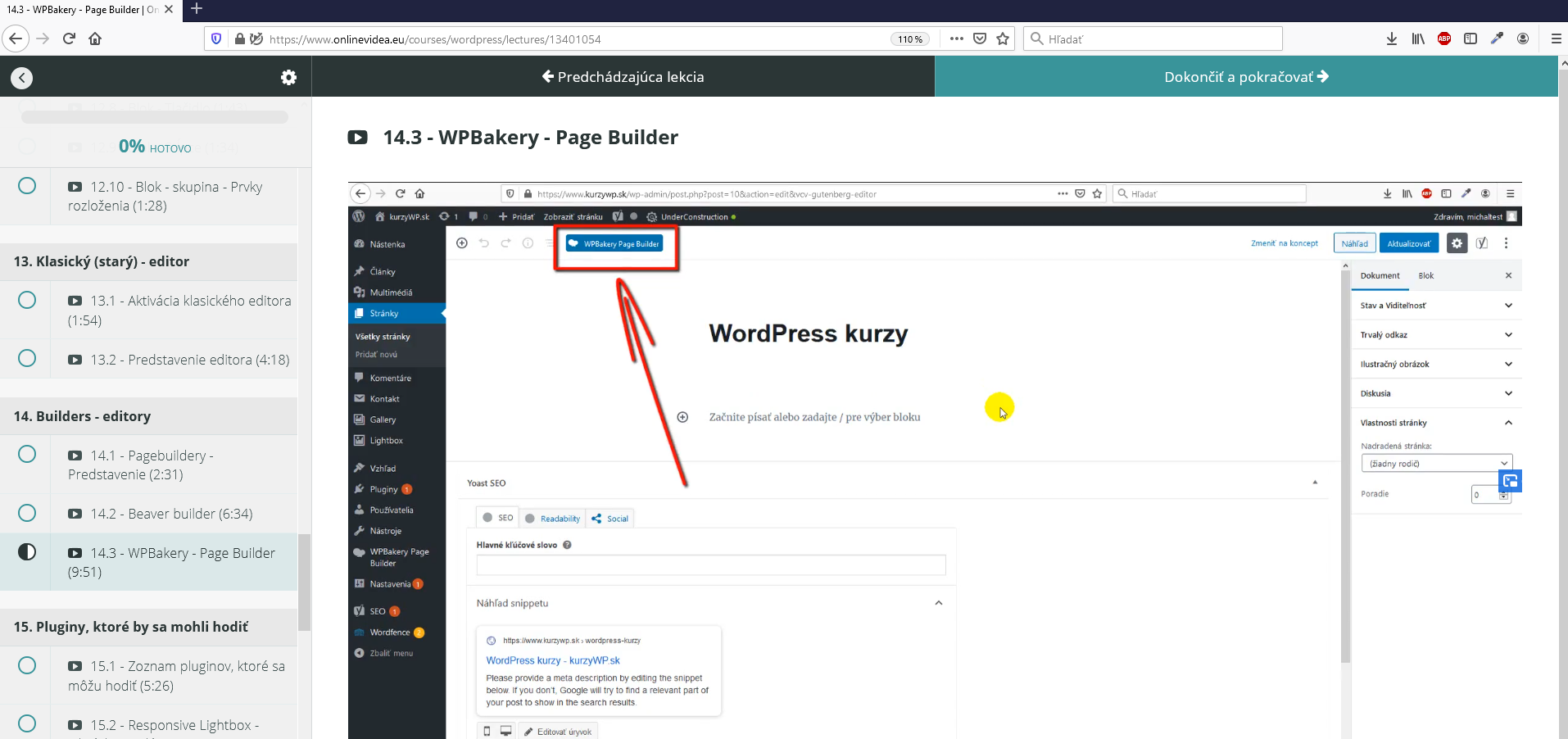Click the WordPress logo in admin bar
This screenshot has width=1568, height=739.
click(359, 216)
